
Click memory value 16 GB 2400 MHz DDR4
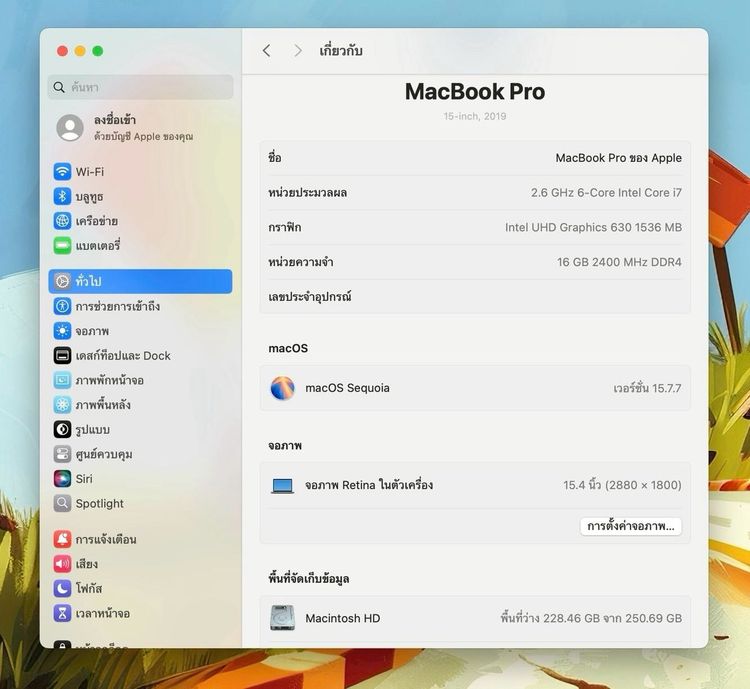coord(619,262)
